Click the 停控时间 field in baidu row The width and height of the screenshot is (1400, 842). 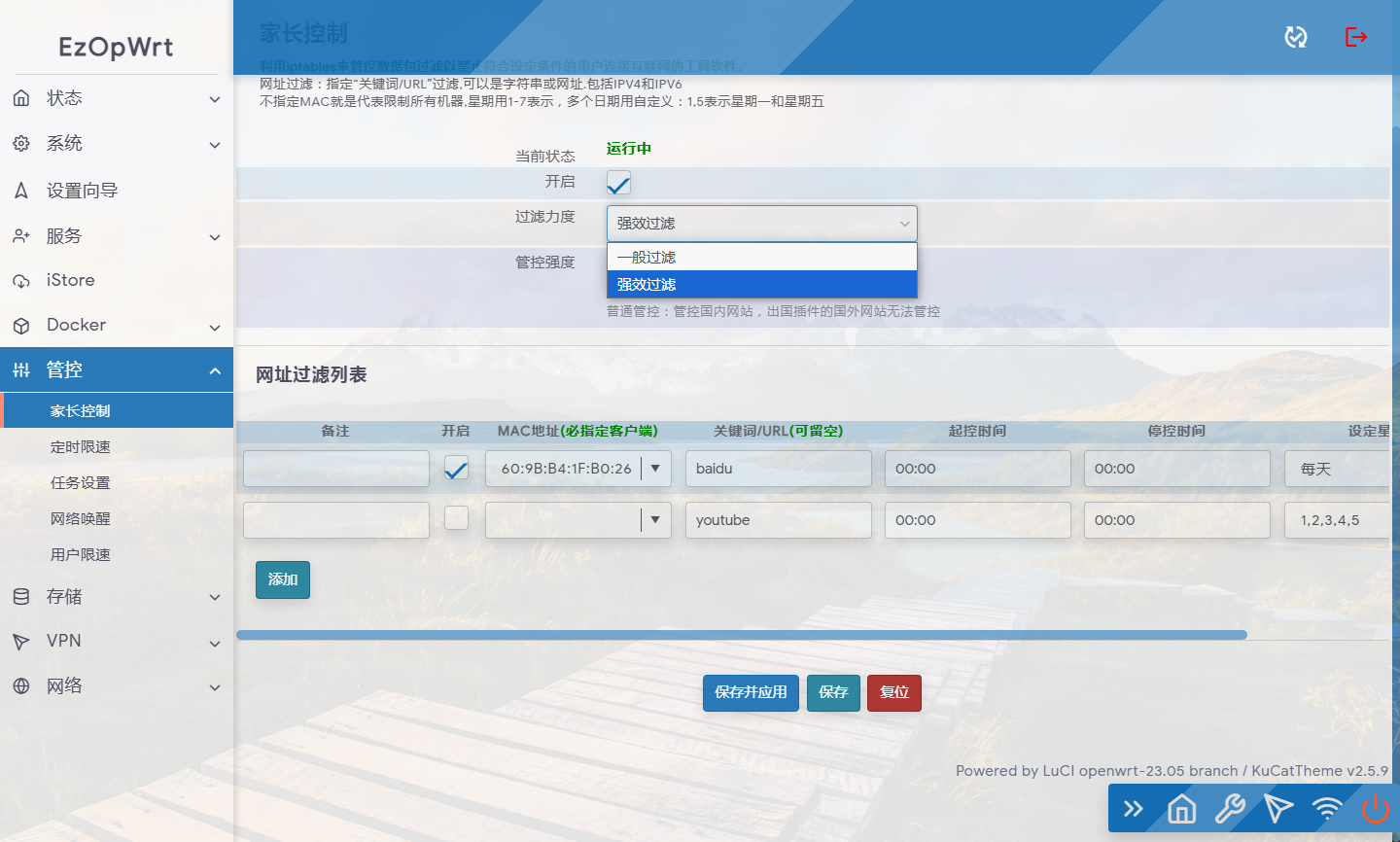1177,469
